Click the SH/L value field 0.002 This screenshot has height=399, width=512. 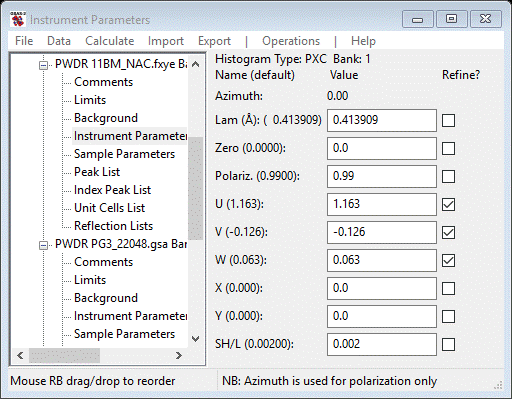tap(382, 344)
